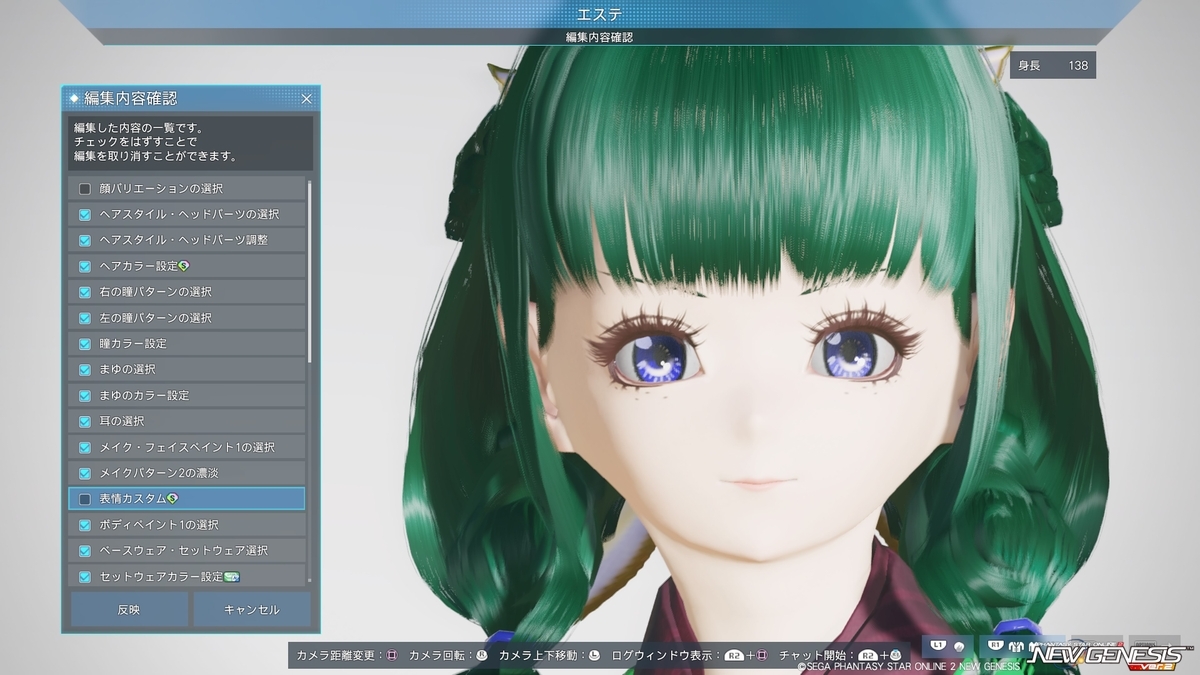Click the キャンセル button
Screen dimensions: 1200x675
pyautogui.click(x=252, y=609)
